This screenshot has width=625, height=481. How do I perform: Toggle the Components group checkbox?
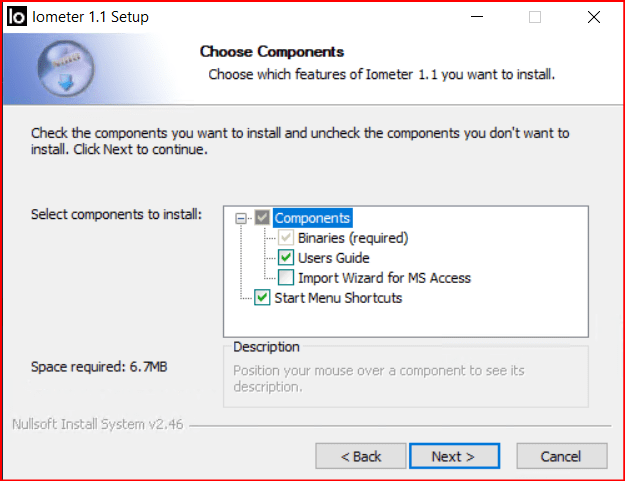[262, 218]
